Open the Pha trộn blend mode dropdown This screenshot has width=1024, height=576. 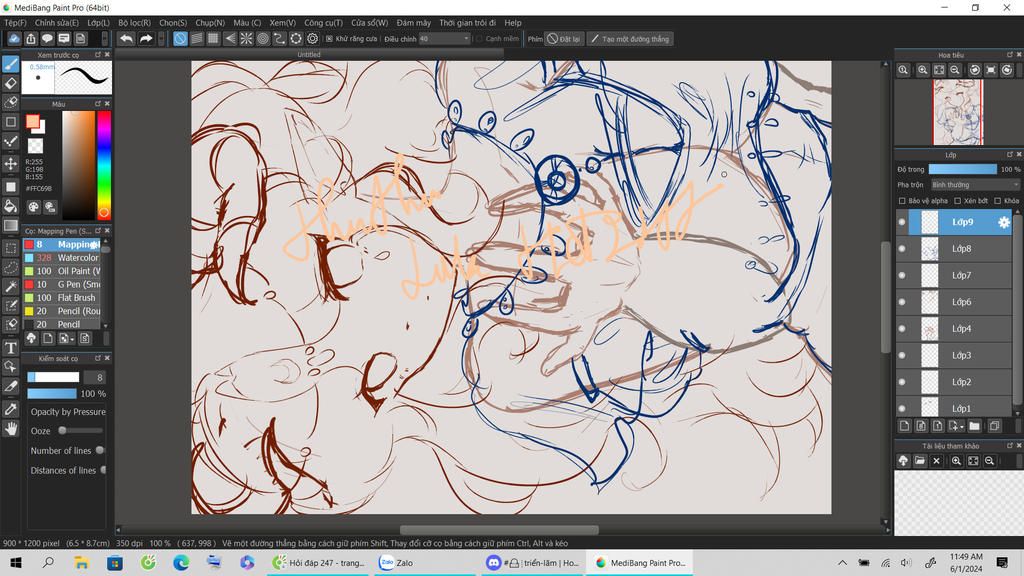pyautogui.click(x=975, y=185)
